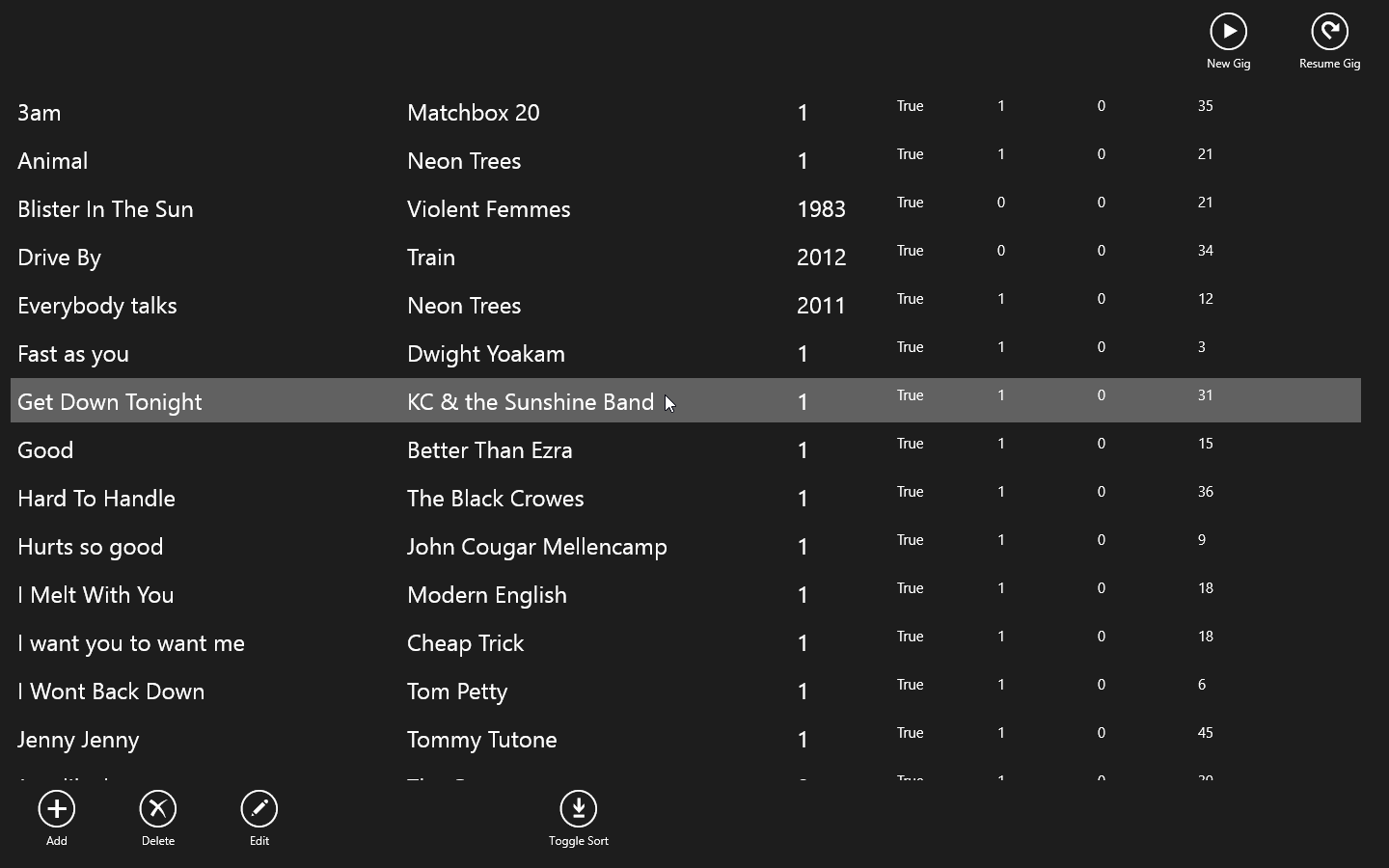1389x868 pixels.
Task: Click year value '1983'
Action: [822, 209]
